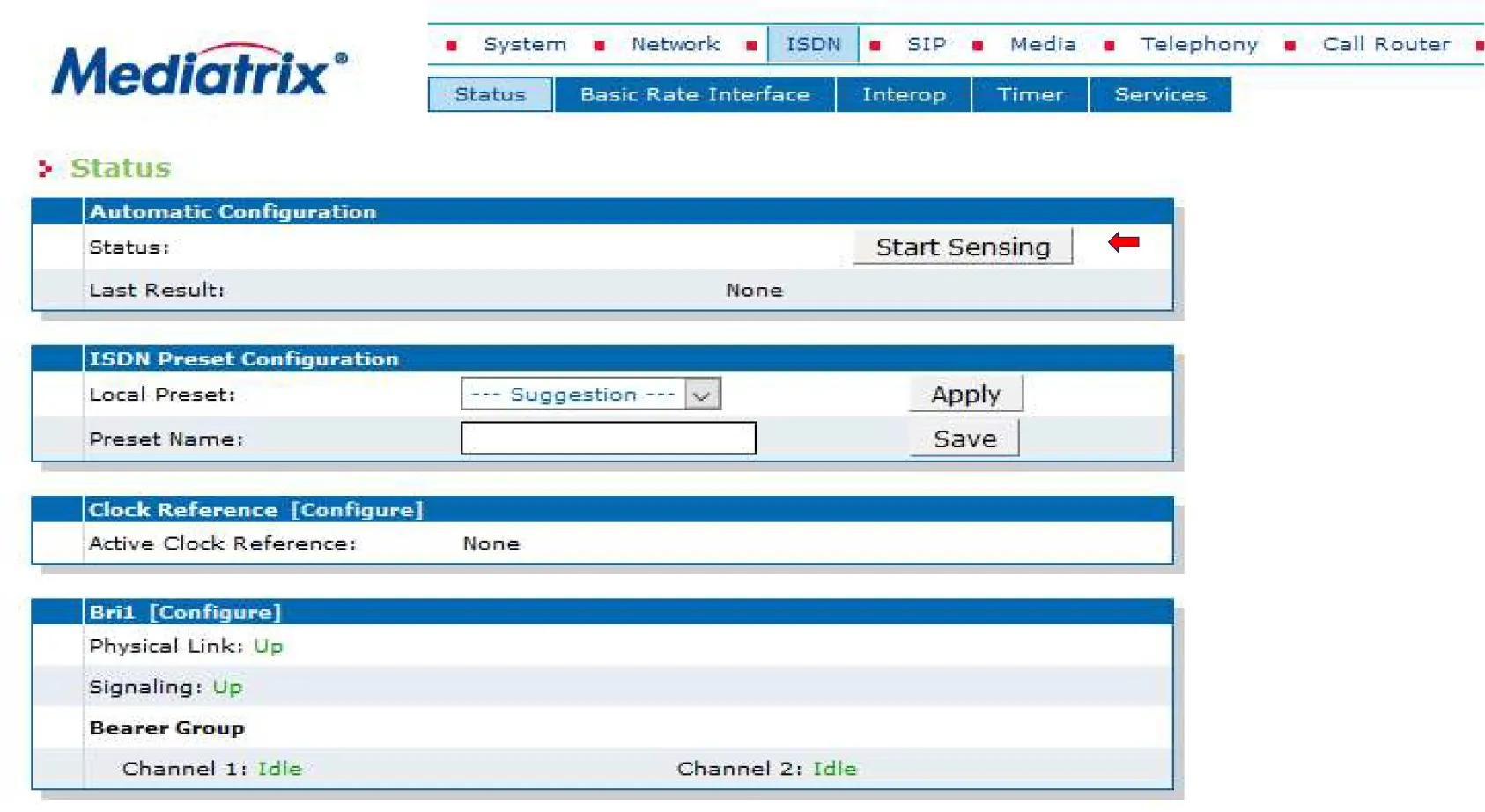Open the System menu
Viewport: 1485px width, 812px height.
pos(525,44)
